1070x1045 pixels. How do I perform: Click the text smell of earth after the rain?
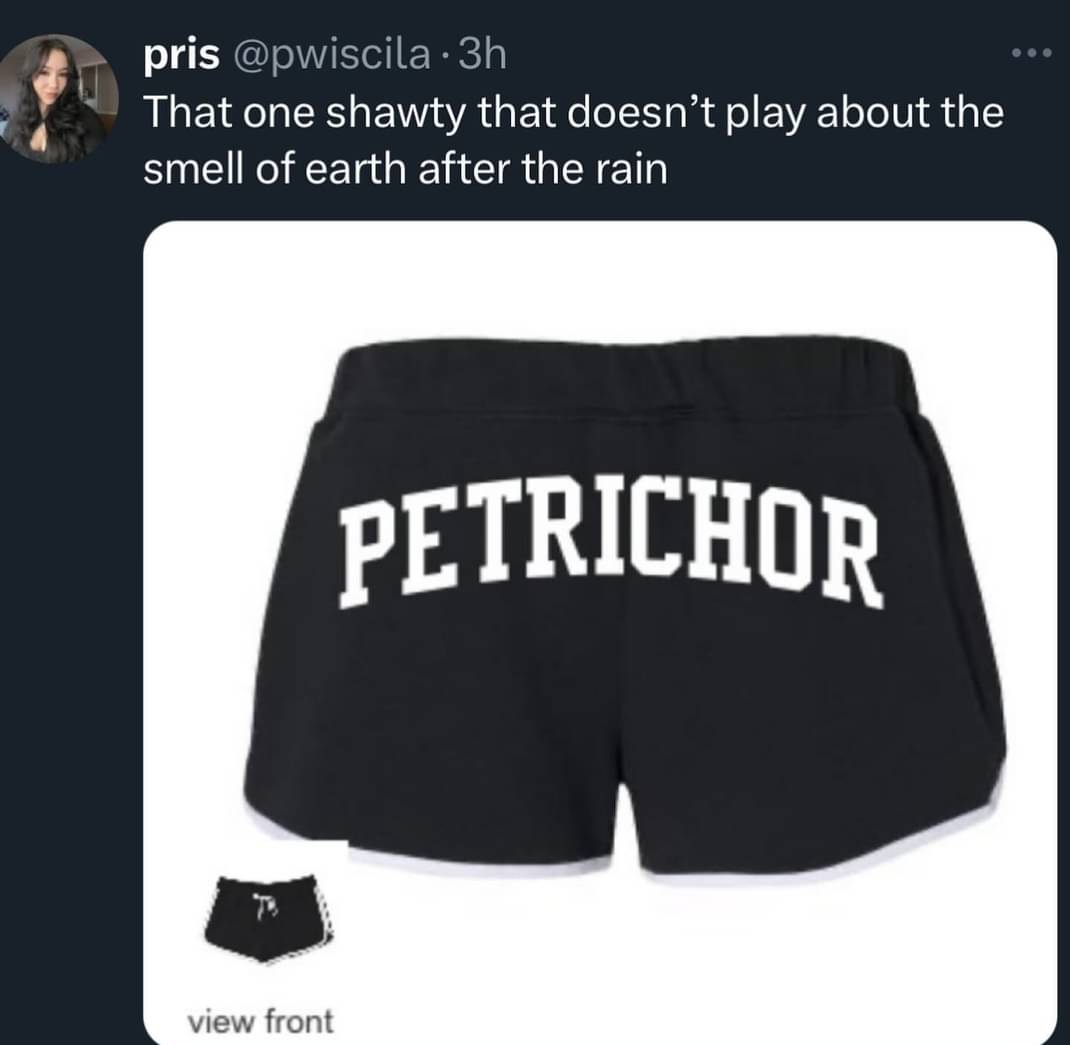tap(406, 169)
